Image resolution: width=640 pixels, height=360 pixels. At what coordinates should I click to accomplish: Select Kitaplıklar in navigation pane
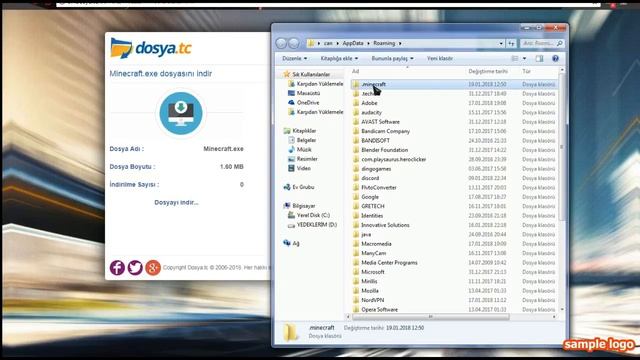[304, 131]
